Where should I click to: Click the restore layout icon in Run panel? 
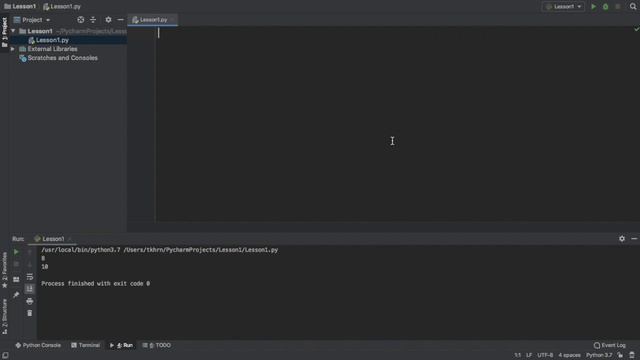16,280
